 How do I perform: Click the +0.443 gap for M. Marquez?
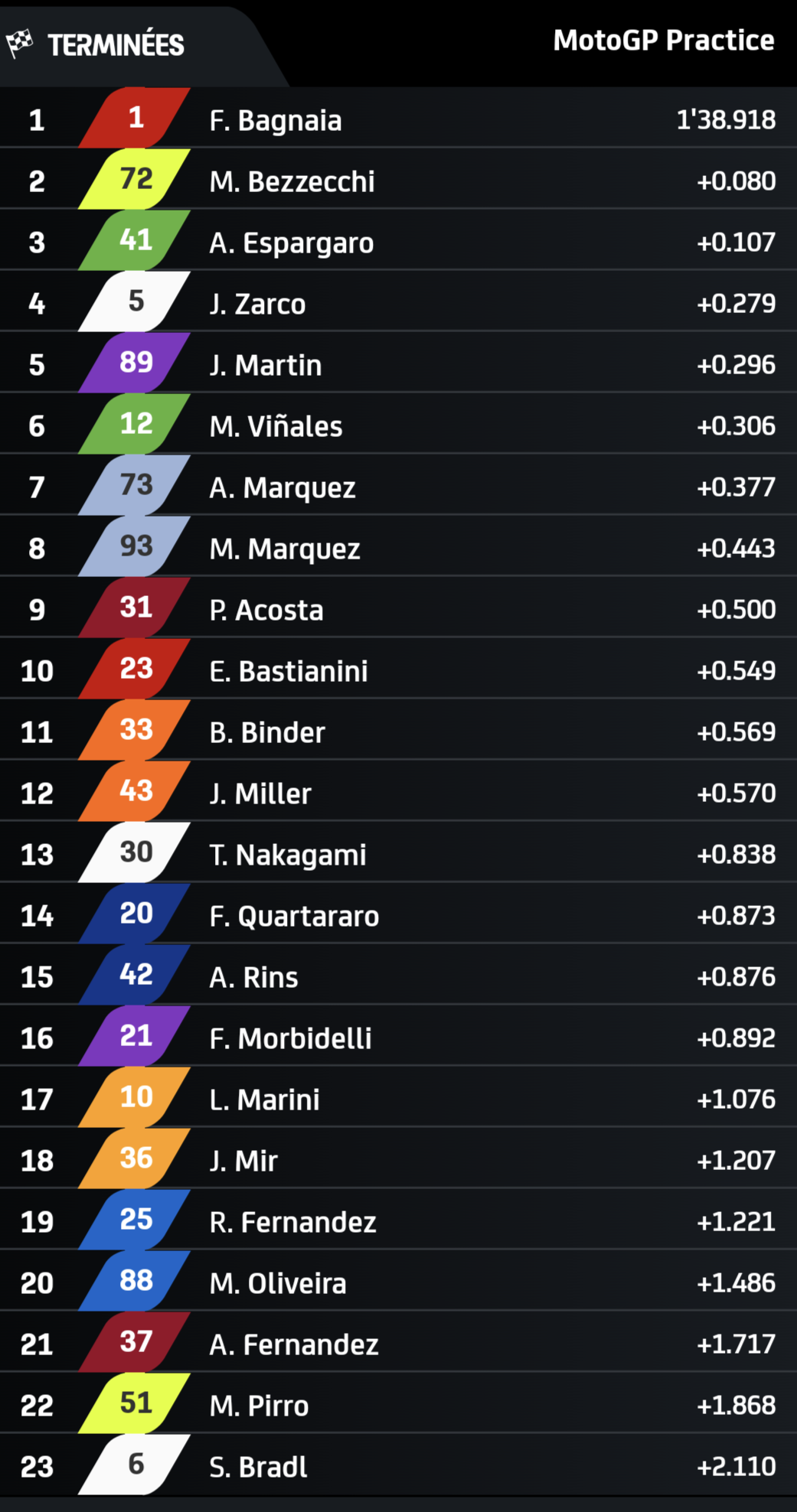pos(736,549)
